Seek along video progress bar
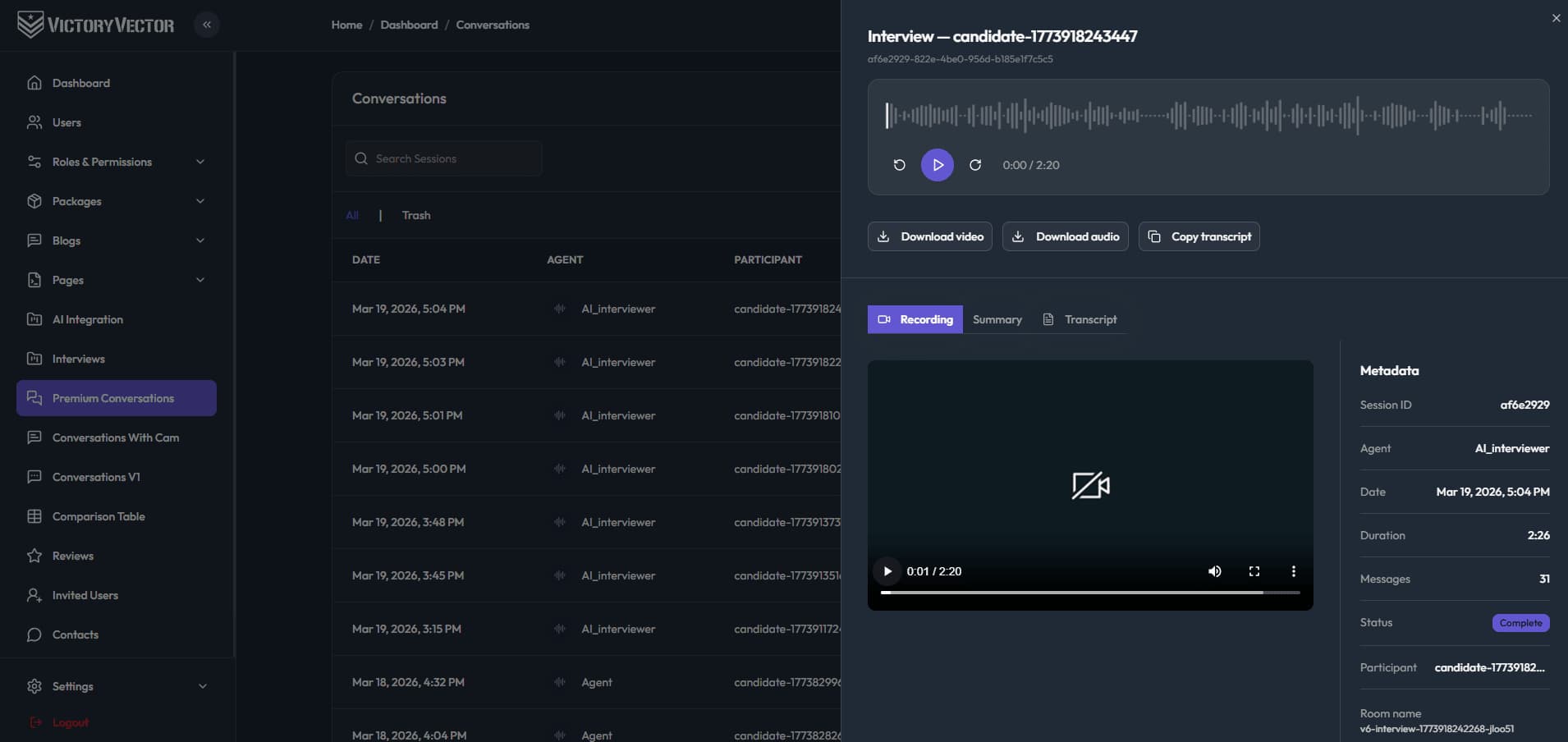Screen dimensions: 1568x742 [1090, 592]
